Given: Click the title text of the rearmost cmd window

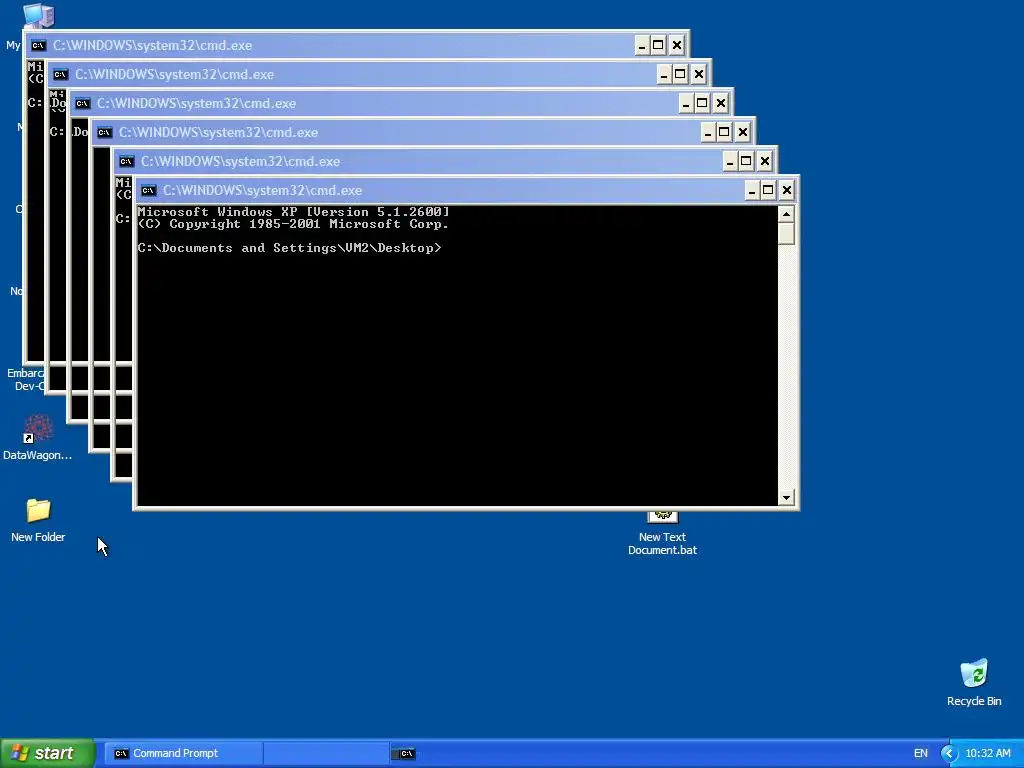Looking at the screenshot, I should [152, 46].
